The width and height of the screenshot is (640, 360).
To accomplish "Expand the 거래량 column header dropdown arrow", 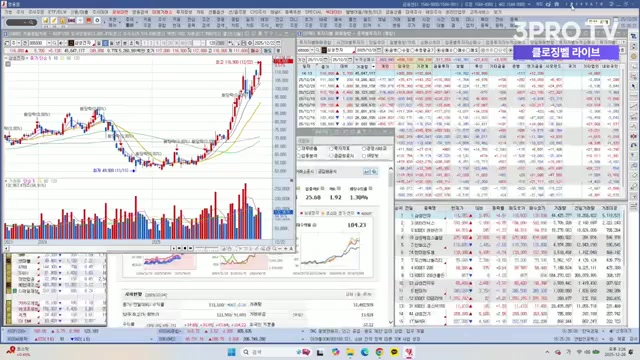I will (373, 67).
